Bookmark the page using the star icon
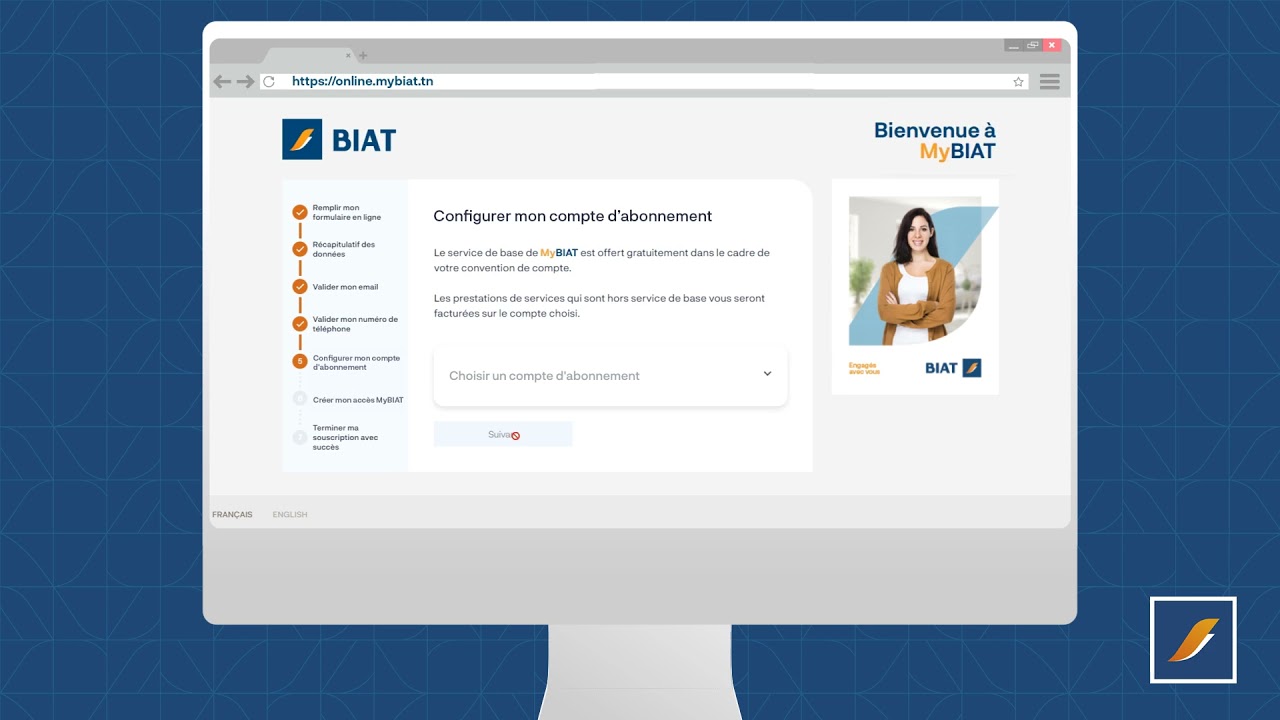Image resolution: width=1280 pixels, height=720 pixels. (1017, 81)
